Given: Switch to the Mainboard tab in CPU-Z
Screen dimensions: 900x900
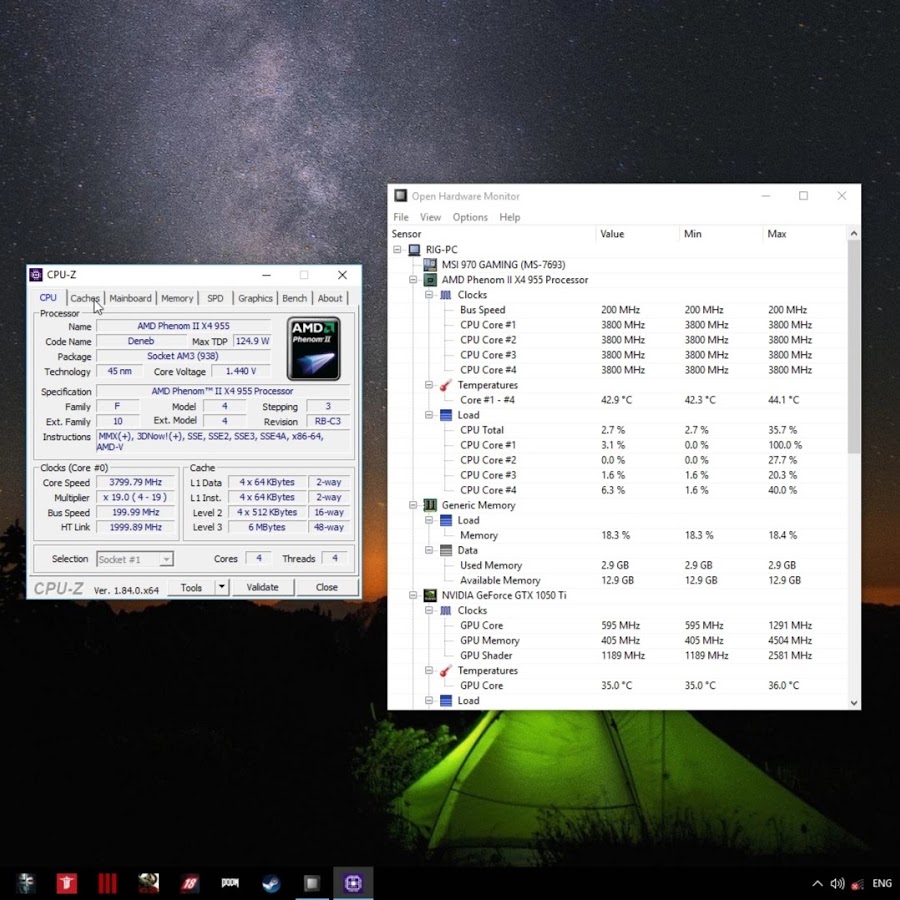Looking at the screenshot, I should point(130,298).
